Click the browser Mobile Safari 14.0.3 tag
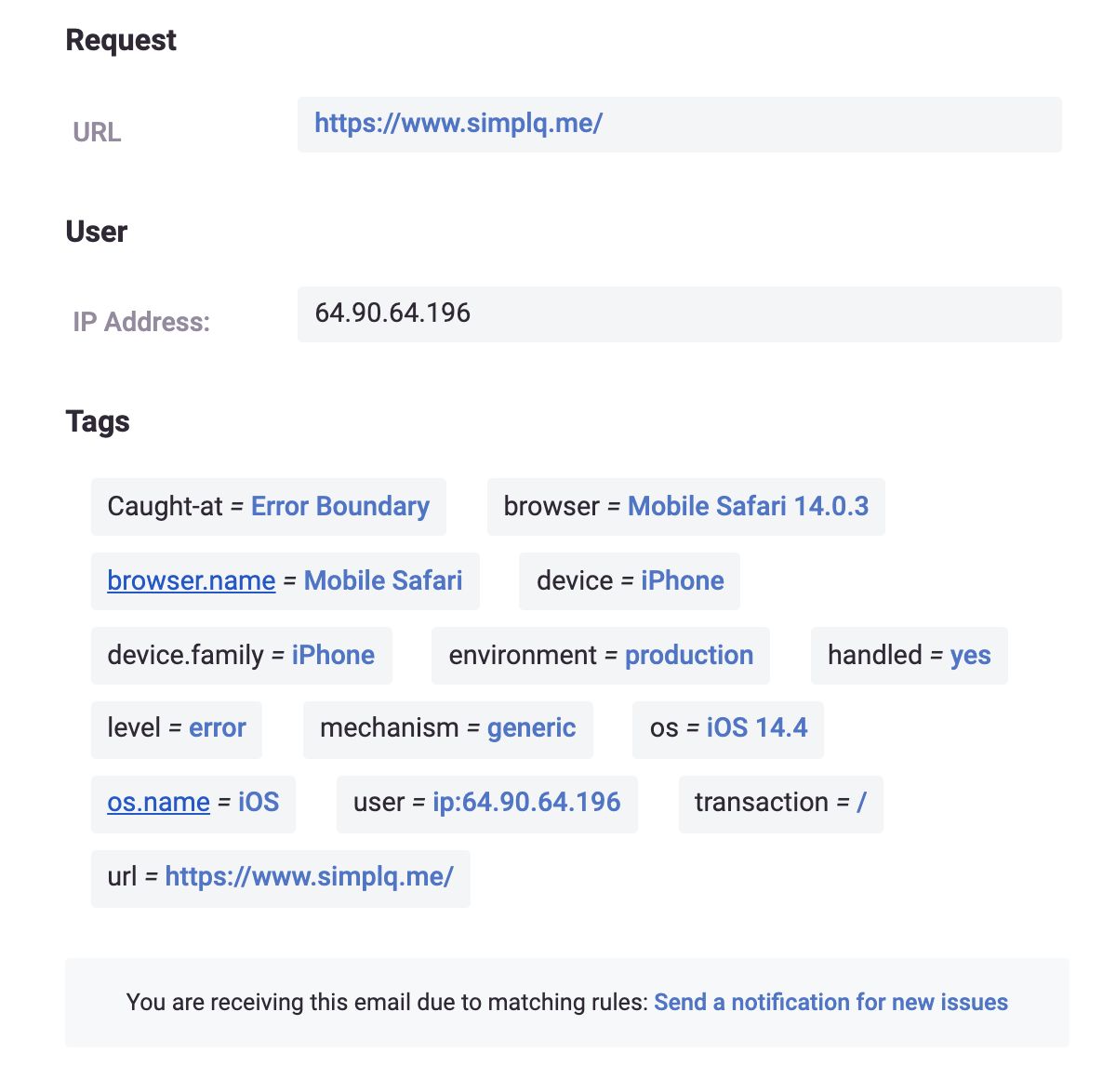1116x1092 pixels. (685, 506)
